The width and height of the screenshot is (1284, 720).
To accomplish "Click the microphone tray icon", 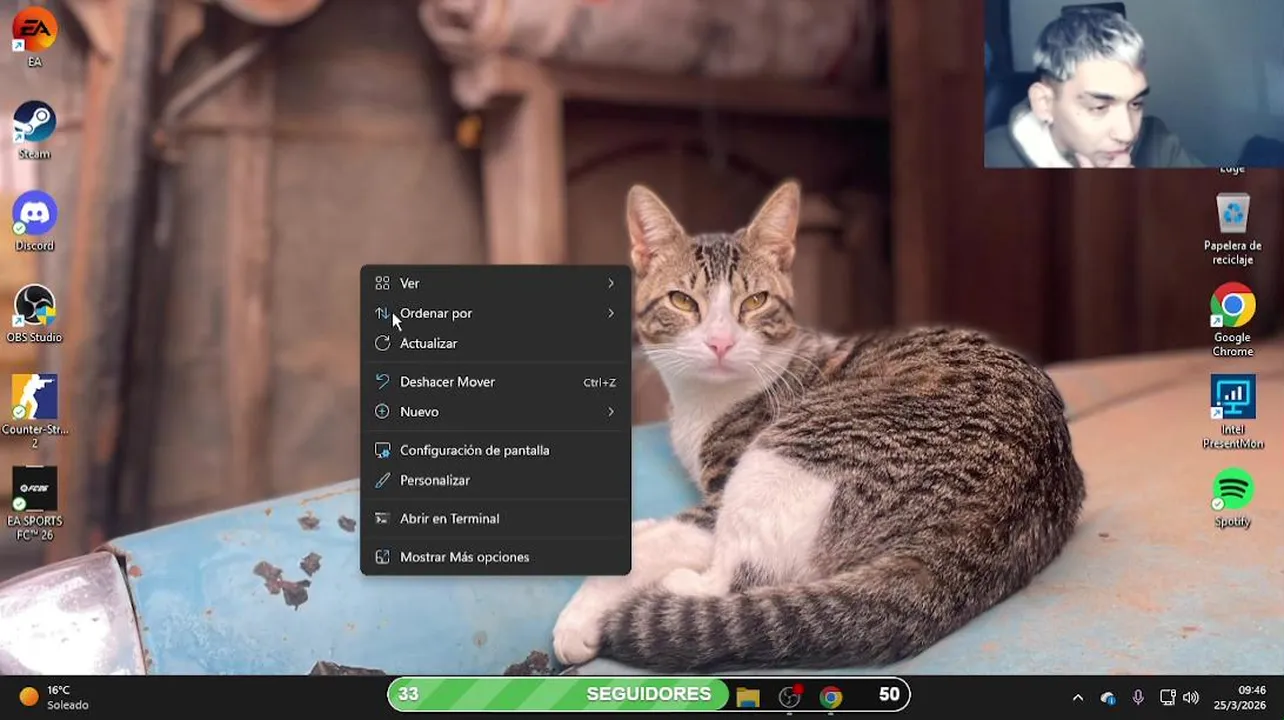I will (1138, 697).
